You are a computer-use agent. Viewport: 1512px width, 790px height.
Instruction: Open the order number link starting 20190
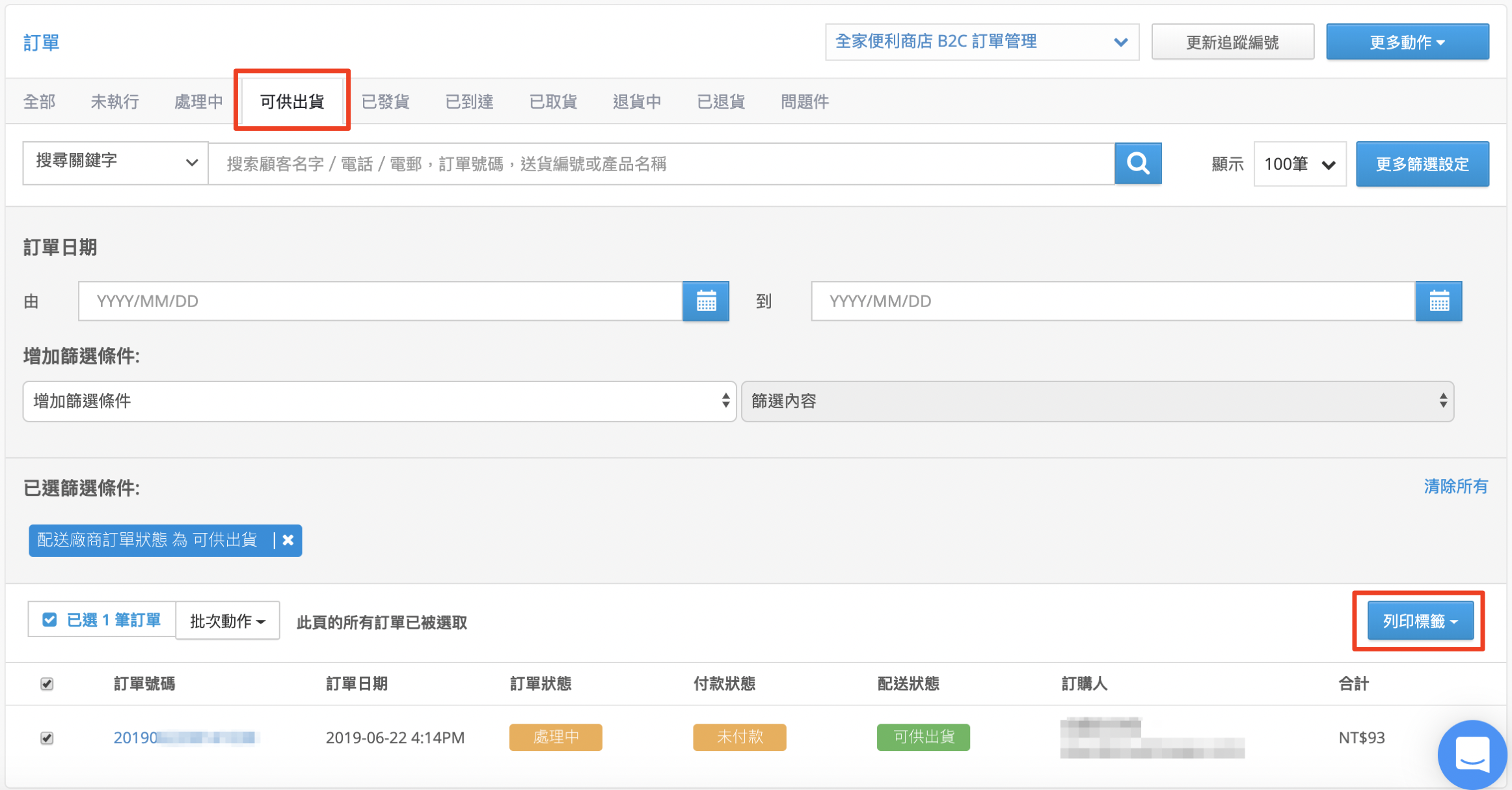tap(186, 738)
